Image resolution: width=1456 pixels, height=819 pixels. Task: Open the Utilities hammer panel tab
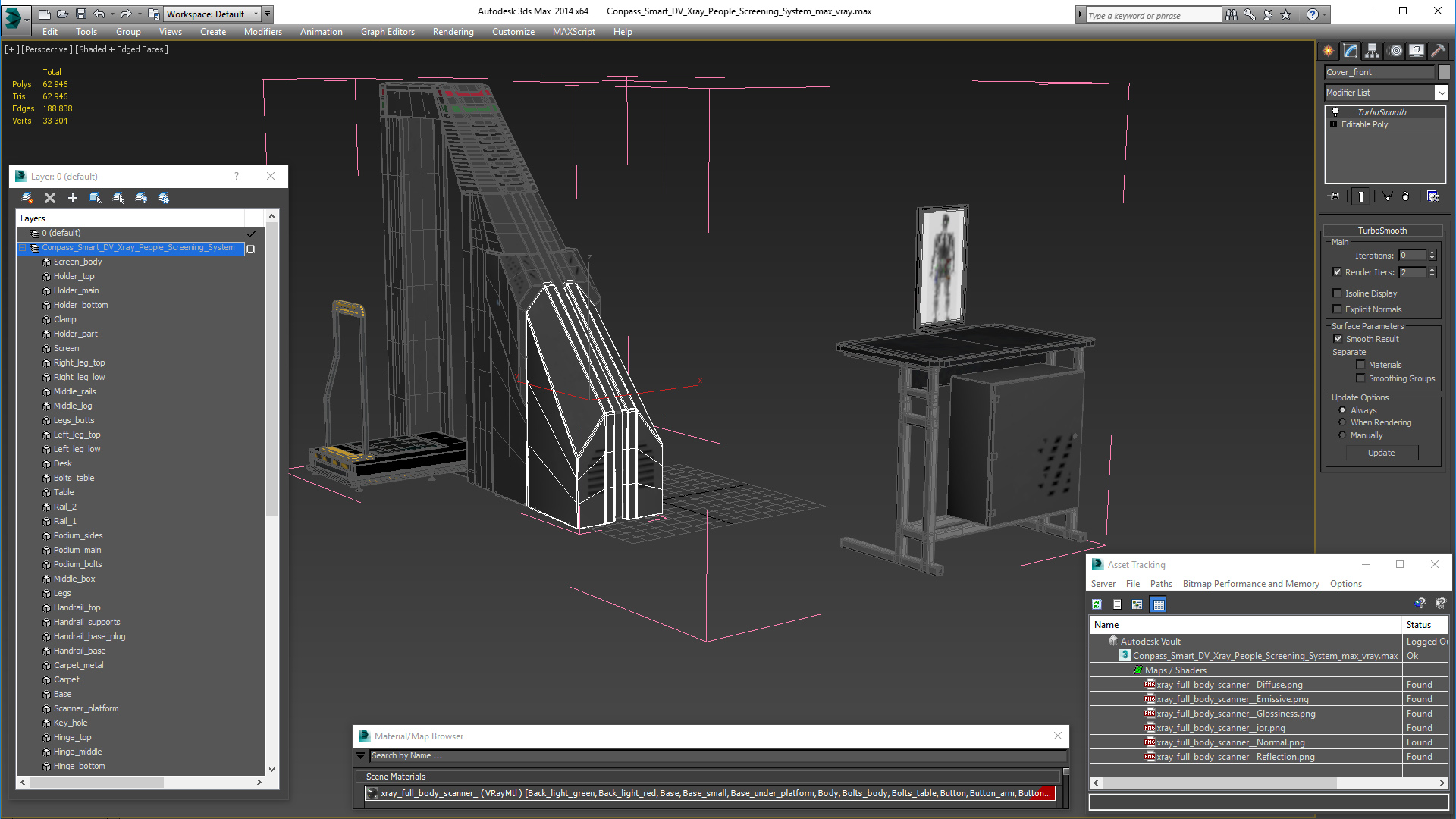(1438, 51)
